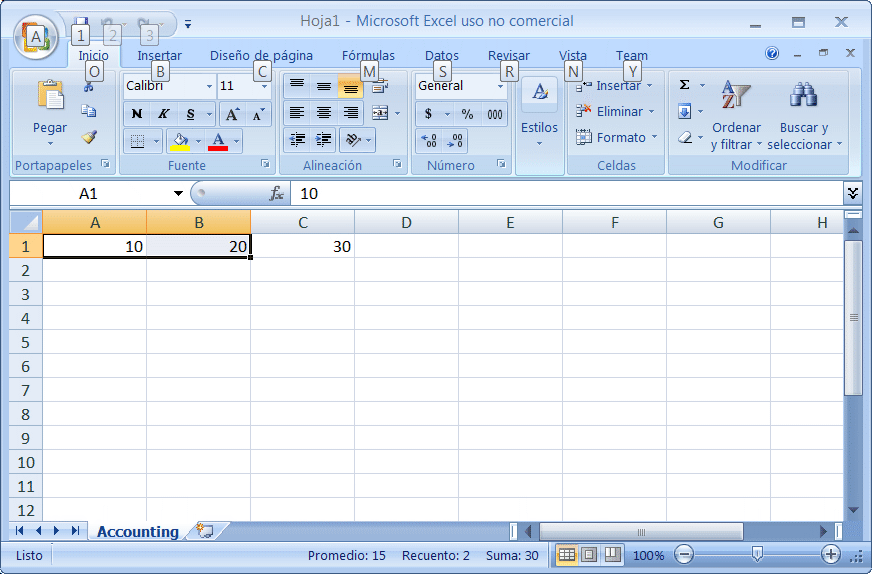Toggle middle vertical alignment
Viewport: 872px width, 574px height.
click(324, 86)
